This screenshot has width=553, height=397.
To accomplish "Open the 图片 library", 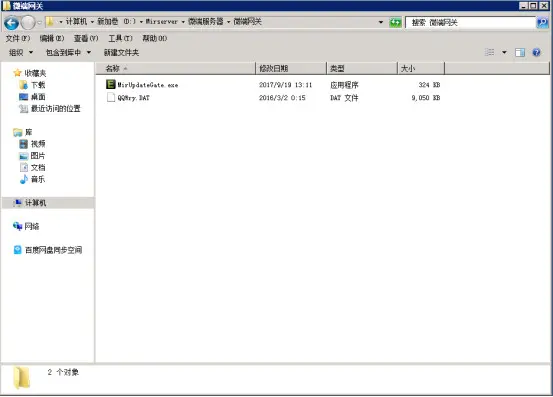I will coord(38,156).
